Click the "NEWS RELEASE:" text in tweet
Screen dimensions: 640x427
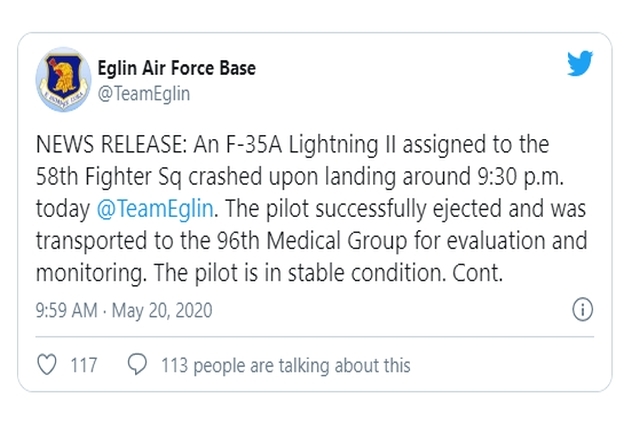click(x=111, y=145)
